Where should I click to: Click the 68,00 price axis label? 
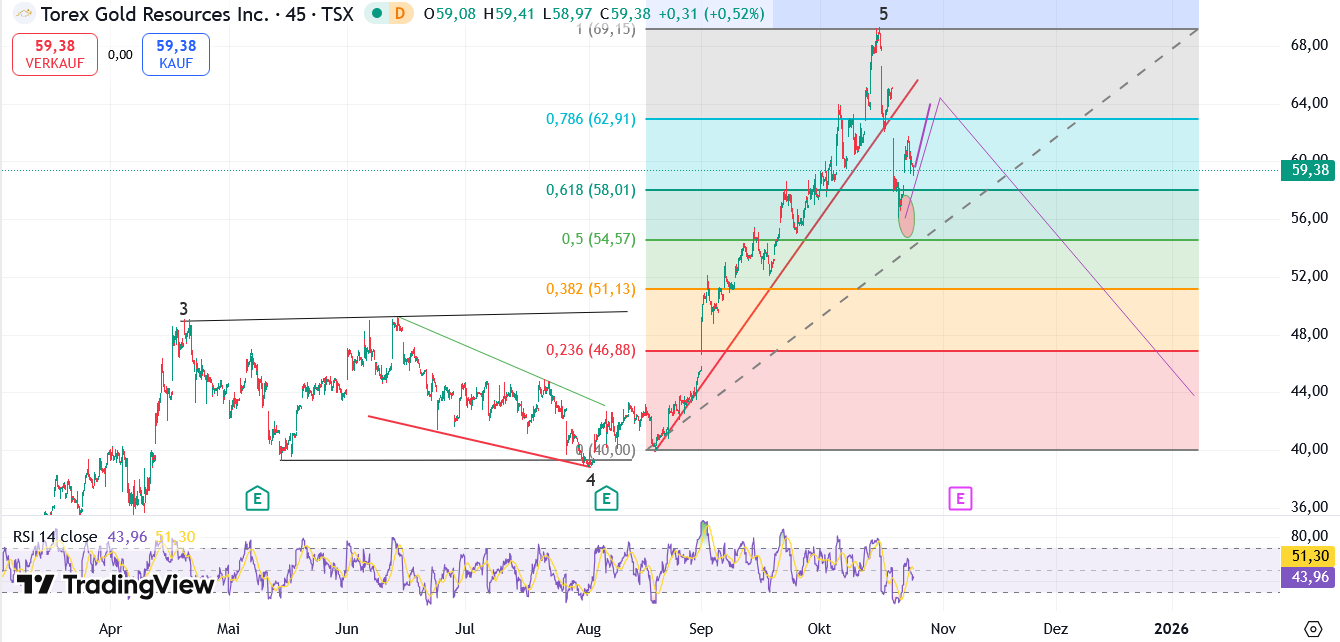[1309, 45]
